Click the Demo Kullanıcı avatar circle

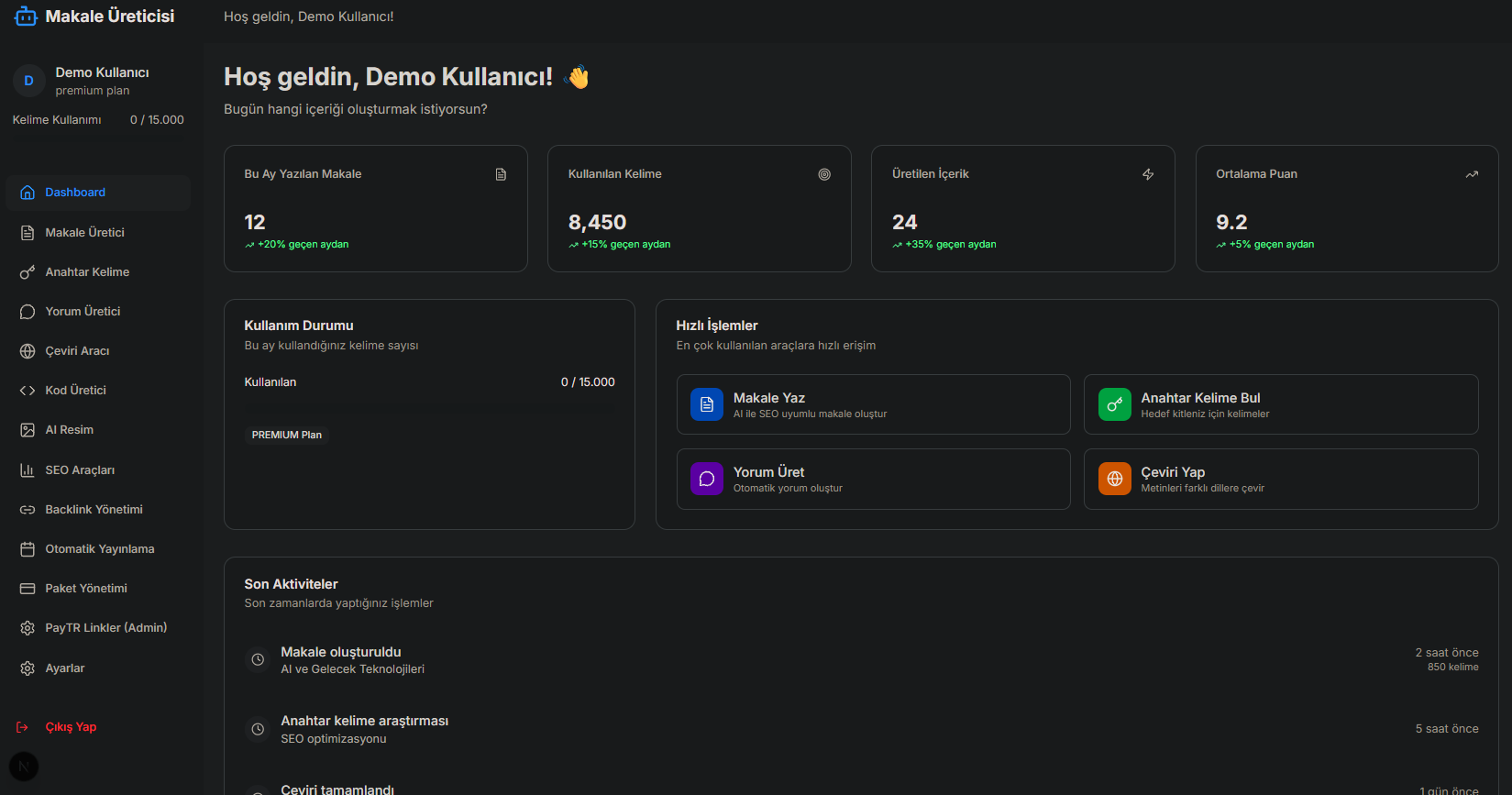(x=28, y=81)
